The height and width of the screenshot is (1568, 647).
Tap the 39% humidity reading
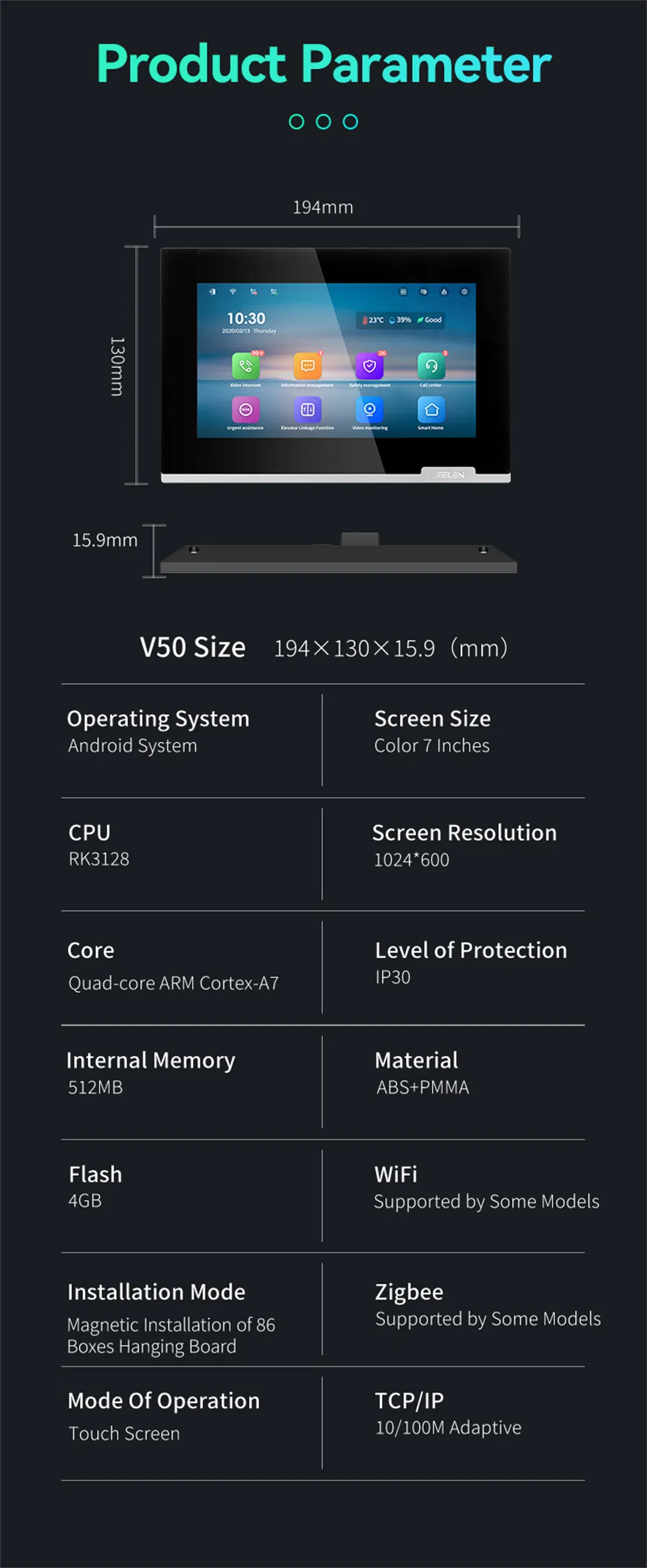coord(400,320)
